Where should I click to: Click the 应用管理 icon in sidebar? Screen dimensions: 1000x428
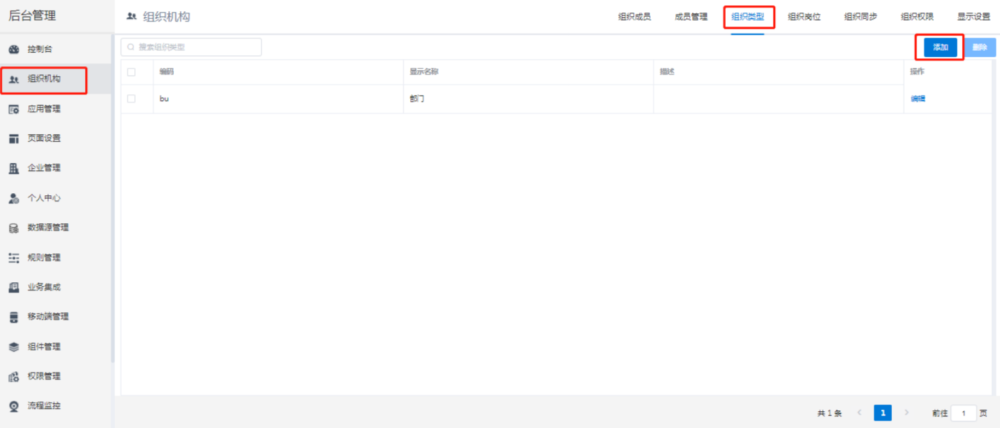(x=14, y=109)
